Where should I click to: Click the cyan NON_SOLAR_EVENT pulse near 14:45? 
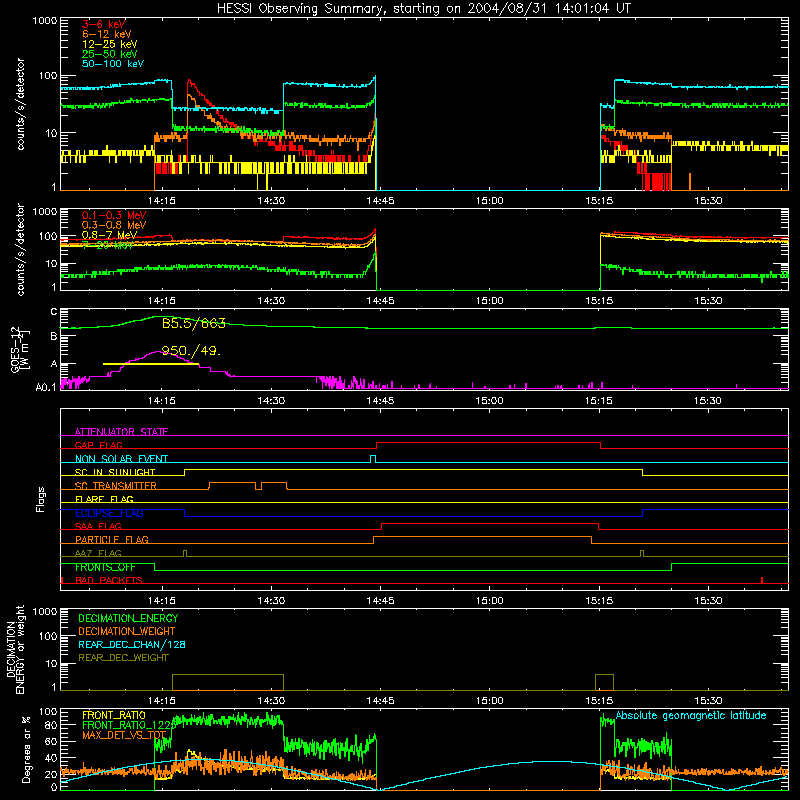(373, 458)
